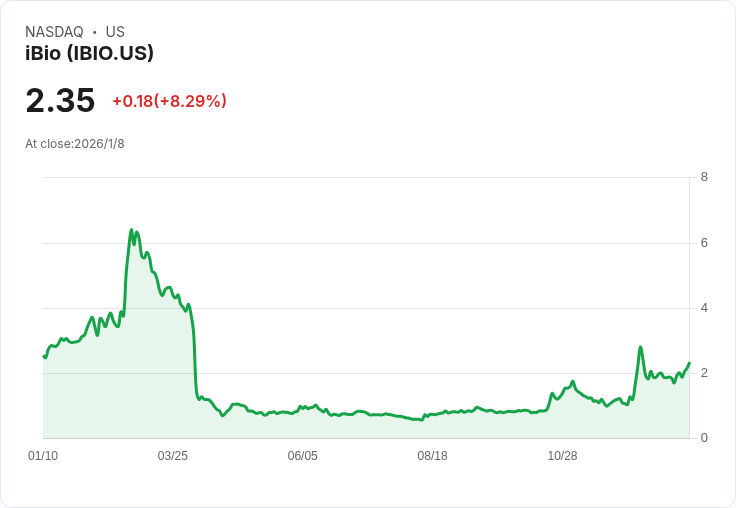Screen dimensions: 736x508
Task: Click the current price 2.35
Action: 60,101
